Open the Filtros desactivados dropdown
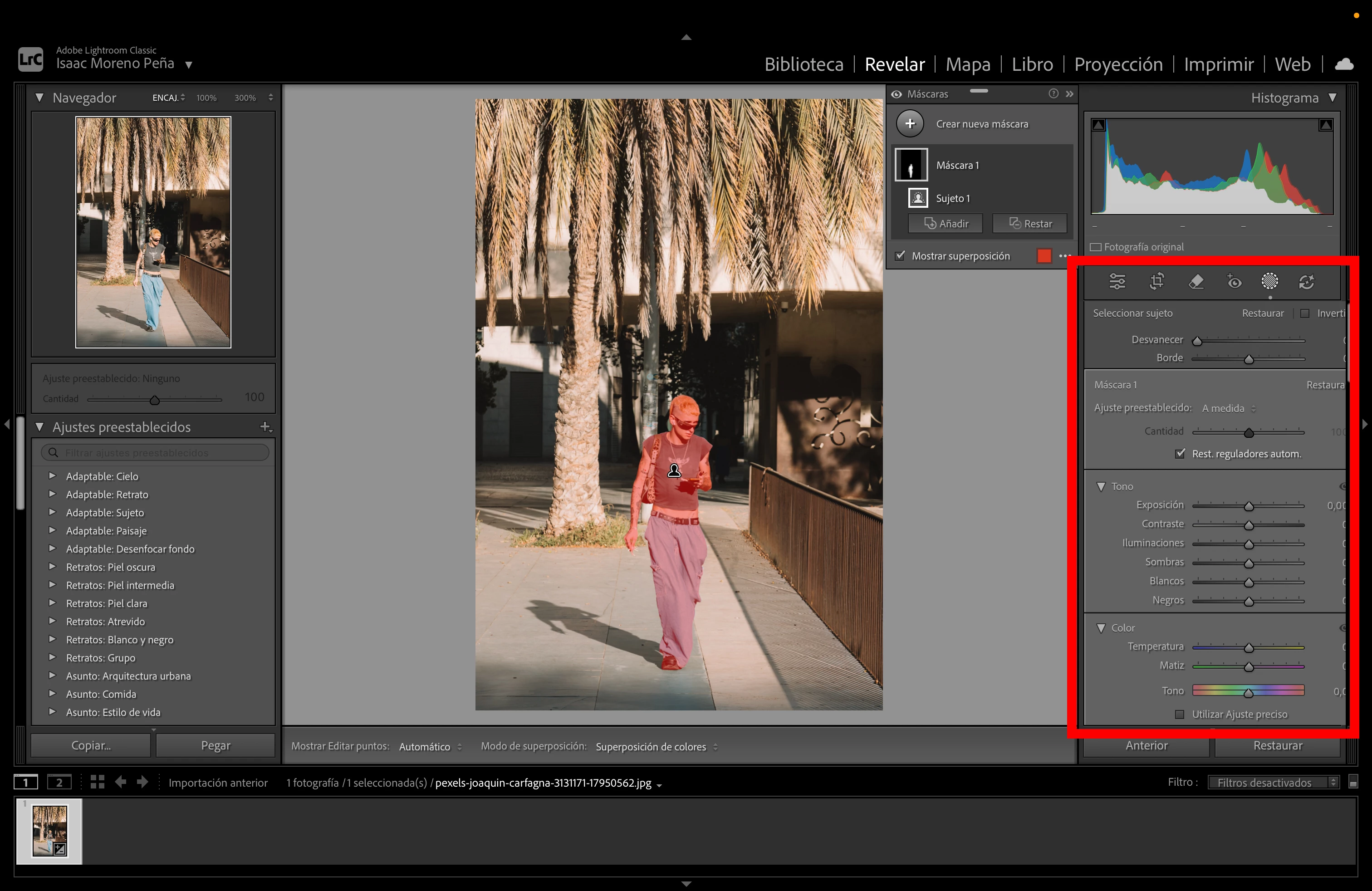This screenshot has height=891, width=1372. click(x=1274, y=782)
